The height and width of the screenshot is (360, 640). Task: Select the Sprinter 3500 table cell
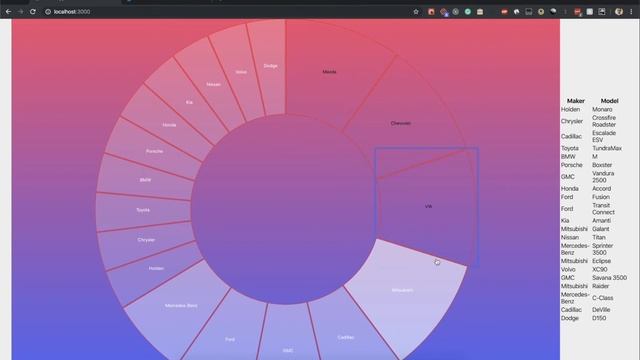pos(602,249)
